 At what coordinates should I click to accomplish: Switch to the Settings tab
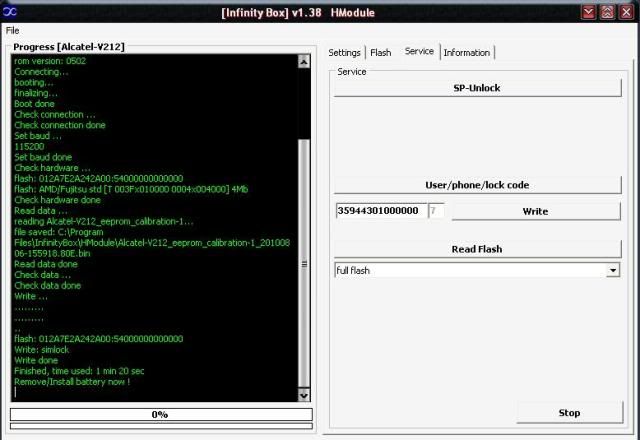pos(345,52)
